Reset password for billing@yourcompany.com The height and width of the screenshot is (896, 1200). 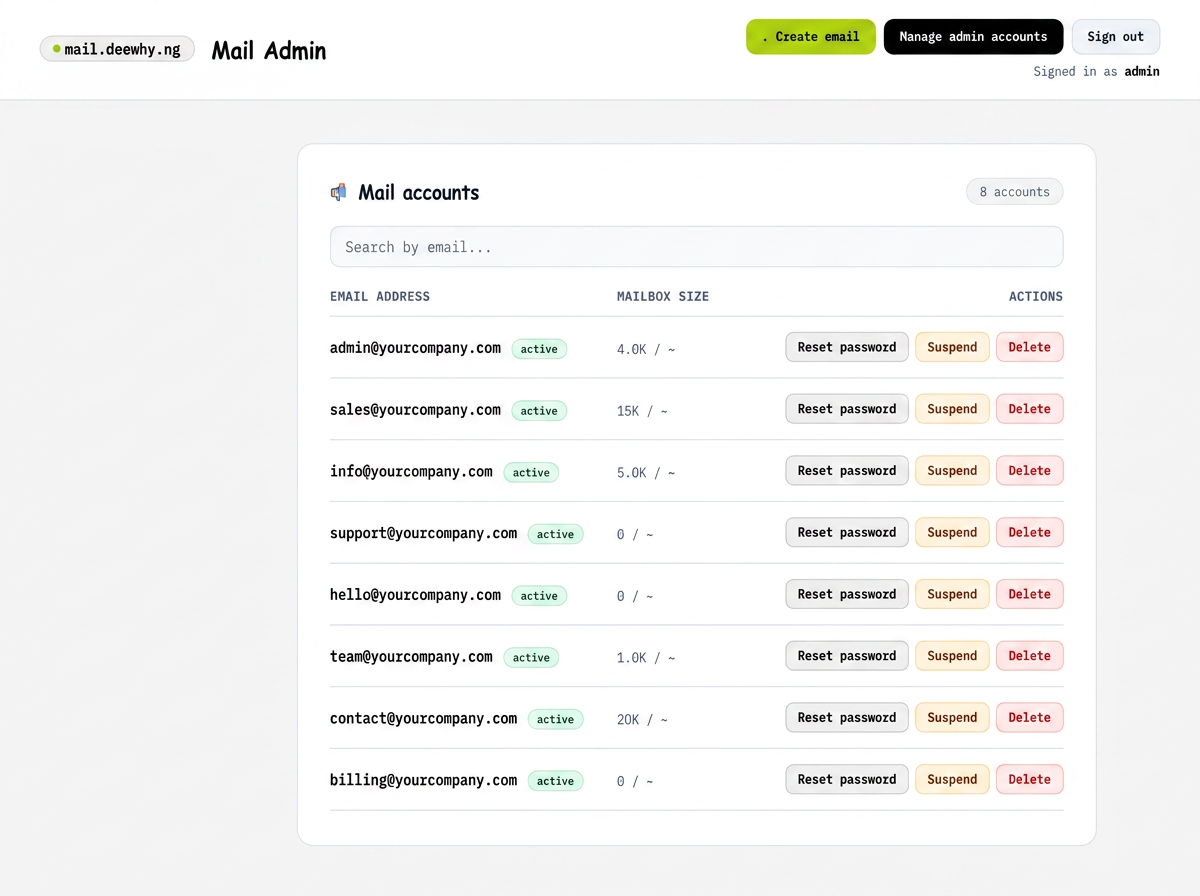click(847, 779)
